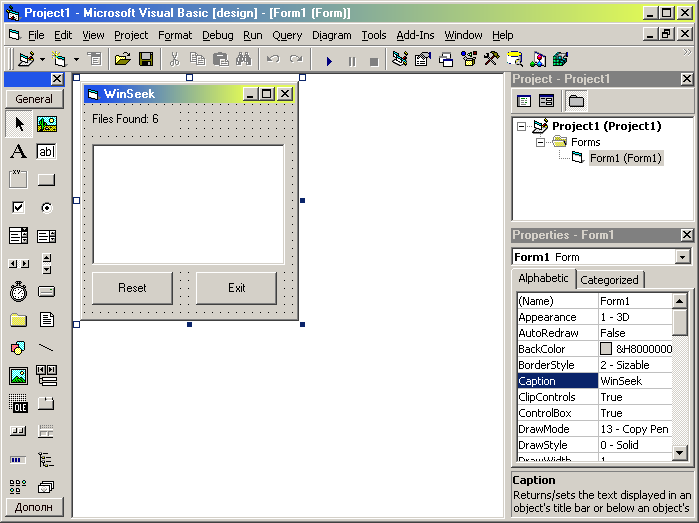This screenshot has height=523, width=699.
Task: Select the Image control tool
Action: (x=18, y=376)
